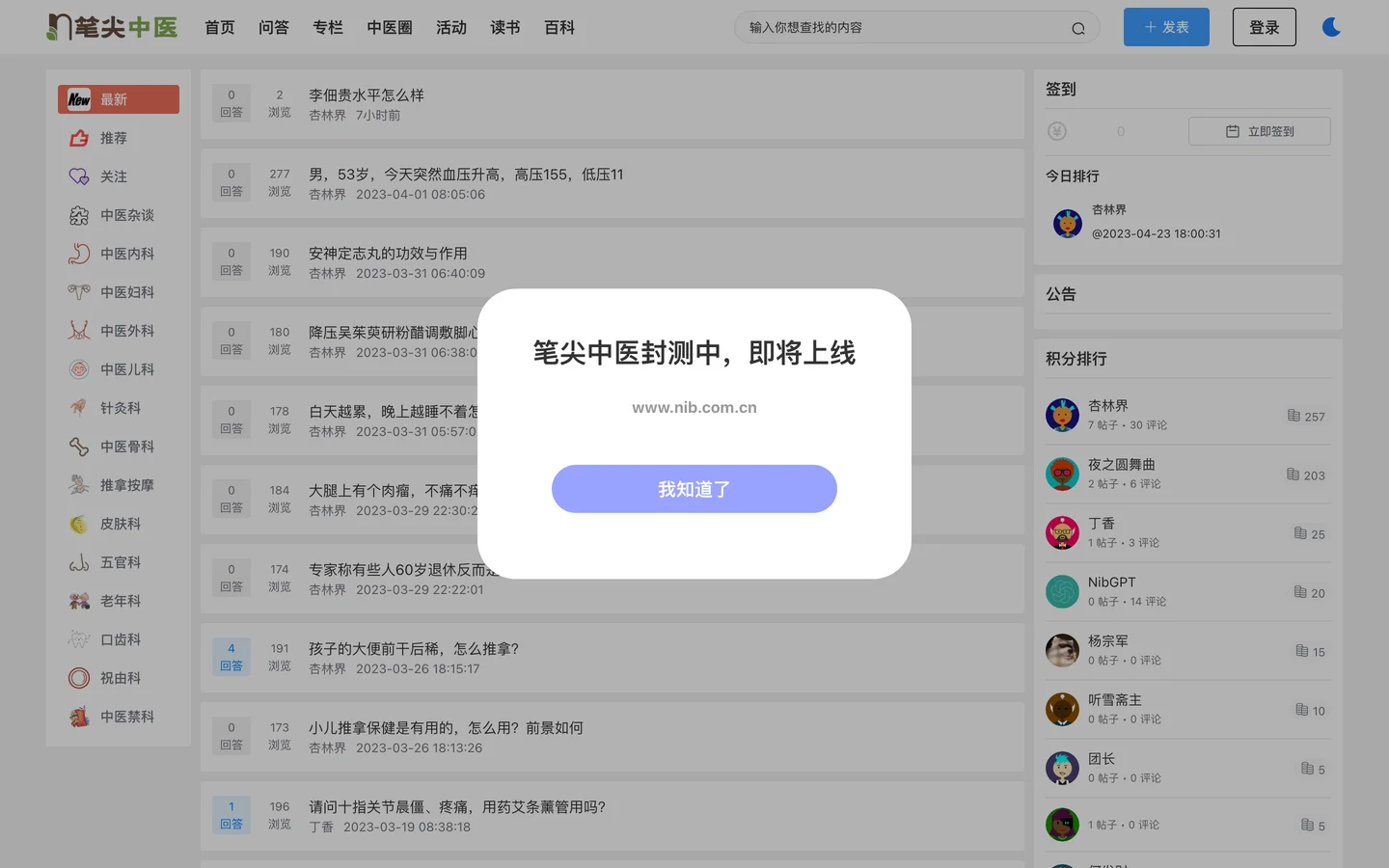Click the search magnifier icon
1389x868 pixels.
point(1078,28)
